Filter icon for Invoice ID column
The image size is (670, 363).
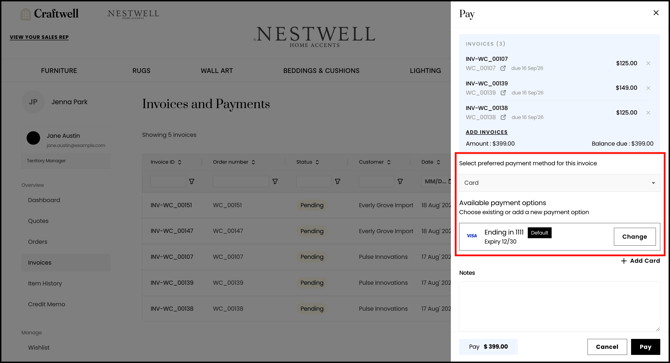point(191,182)
